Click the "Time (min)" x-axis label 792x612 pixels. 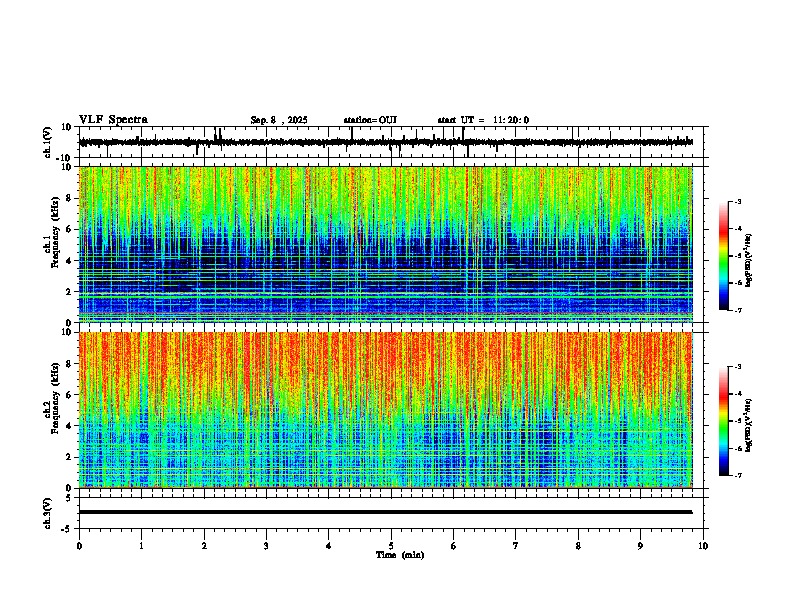coord(400,555)
